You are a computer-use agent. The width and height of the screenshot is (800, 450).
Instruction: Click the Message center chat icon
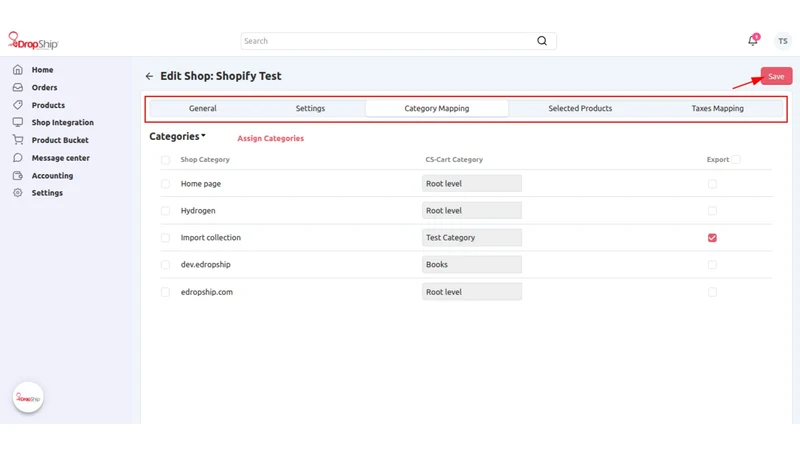(18, 158)
